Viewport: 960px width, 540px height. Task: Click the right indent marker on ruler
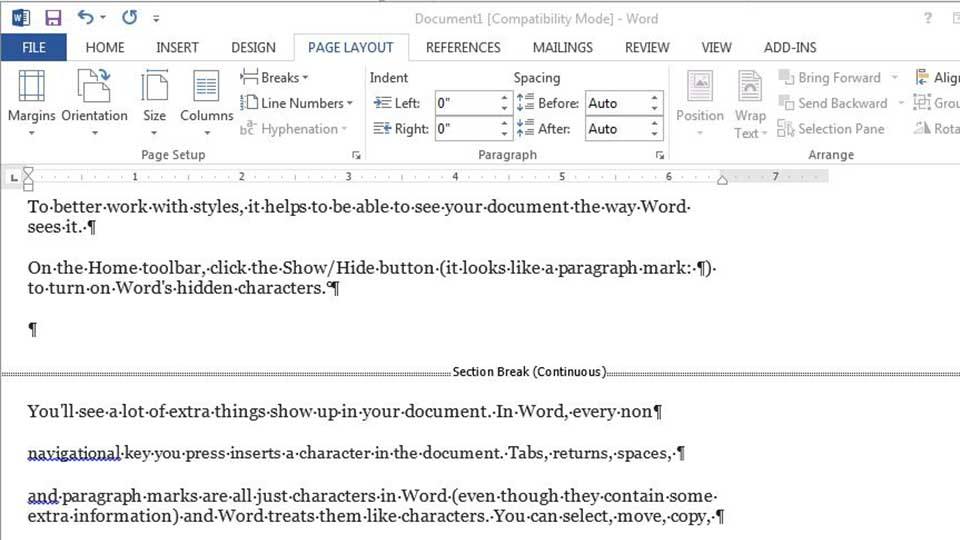point(722,179)
